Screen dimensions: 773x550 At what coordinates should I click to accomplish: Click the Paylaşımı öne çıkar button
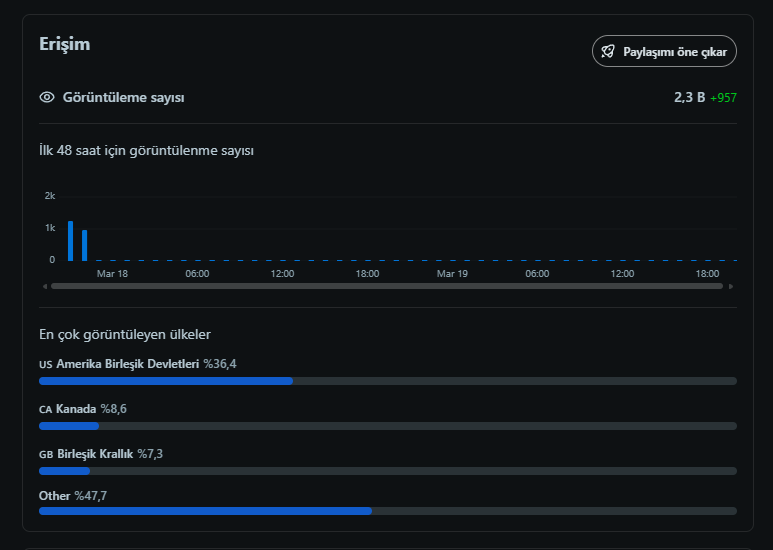[664, 51]
